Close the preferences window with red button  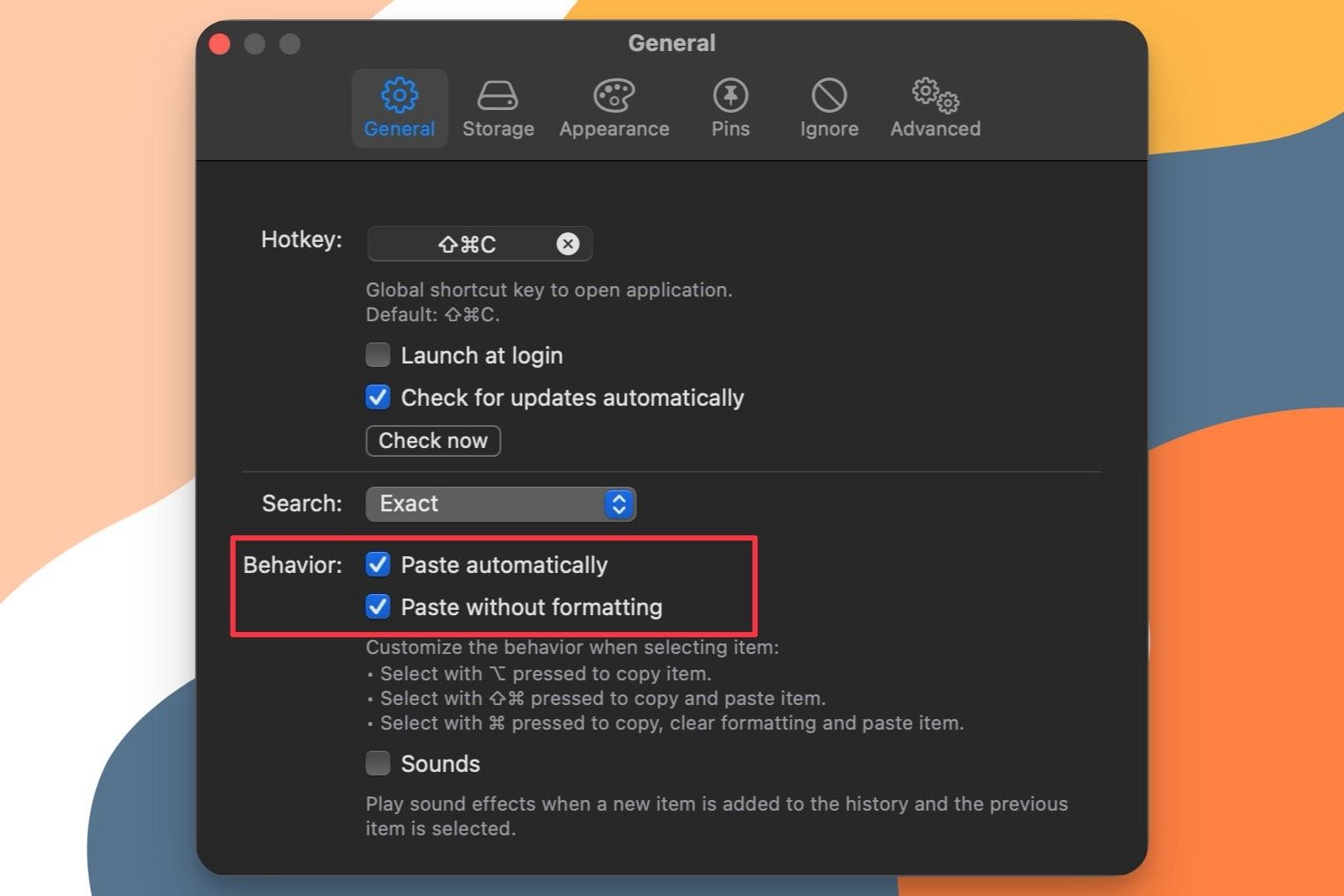pos(220,44)
